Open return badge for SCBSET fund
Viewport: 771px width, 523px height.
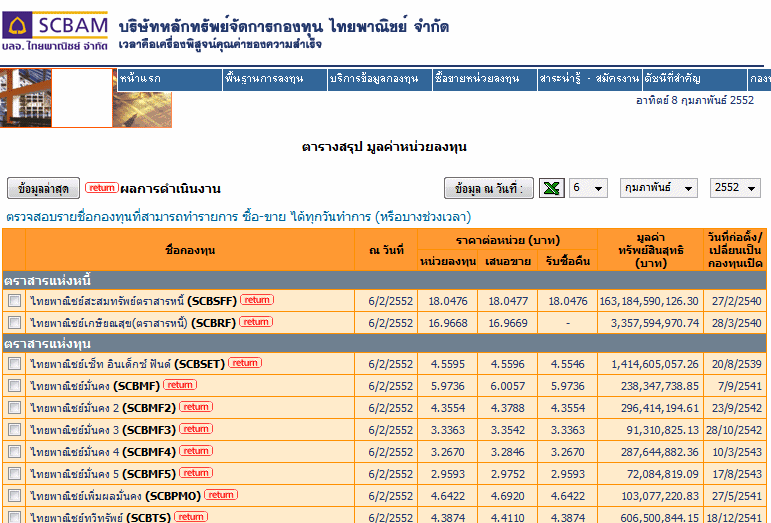coord(245,363)
